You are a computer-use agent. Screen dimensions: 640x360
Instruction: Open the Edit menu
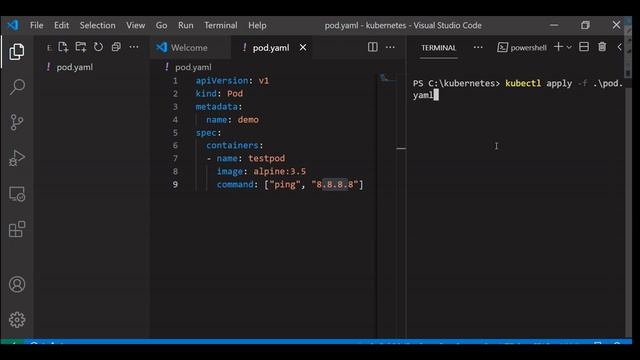61,25
